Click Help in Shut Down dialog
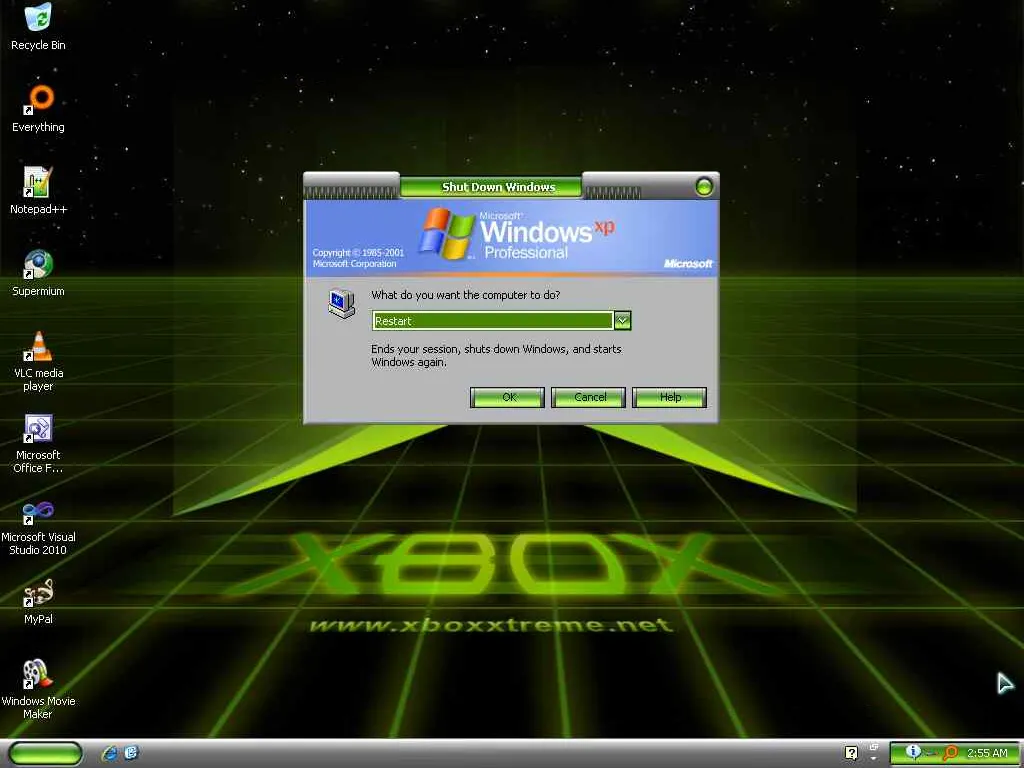Screen dimensions: 1024x768 [x=669, y=397]
